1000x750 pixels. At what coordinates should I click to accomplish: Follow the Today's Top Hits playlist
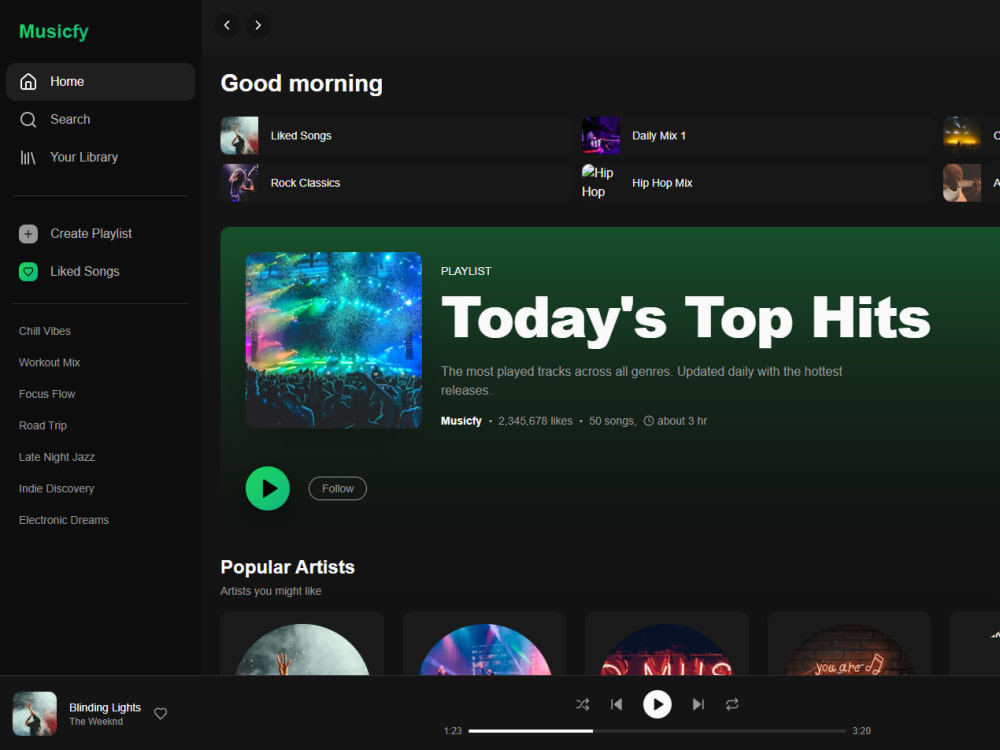337,489
